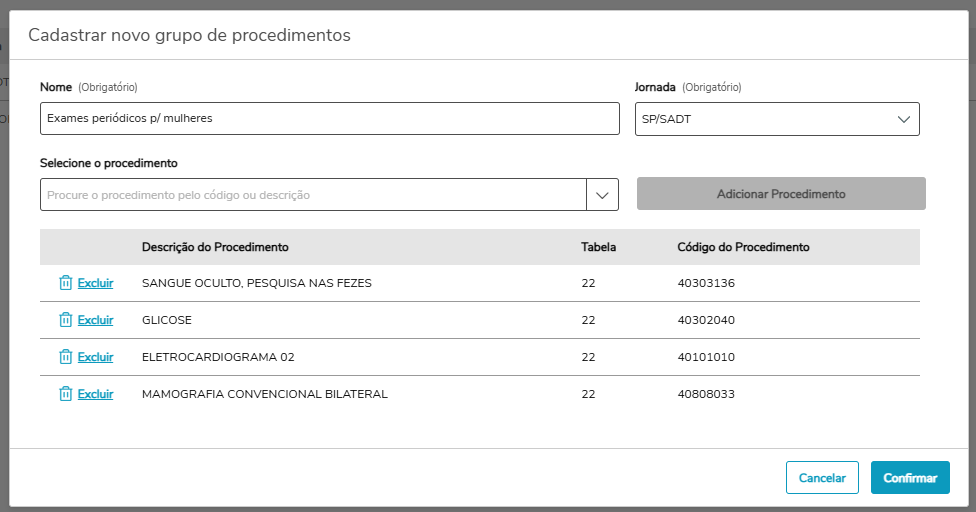The width and height of the screenshot is (976, 512).
Task: Click the Tabela column header
Action: 598,247
